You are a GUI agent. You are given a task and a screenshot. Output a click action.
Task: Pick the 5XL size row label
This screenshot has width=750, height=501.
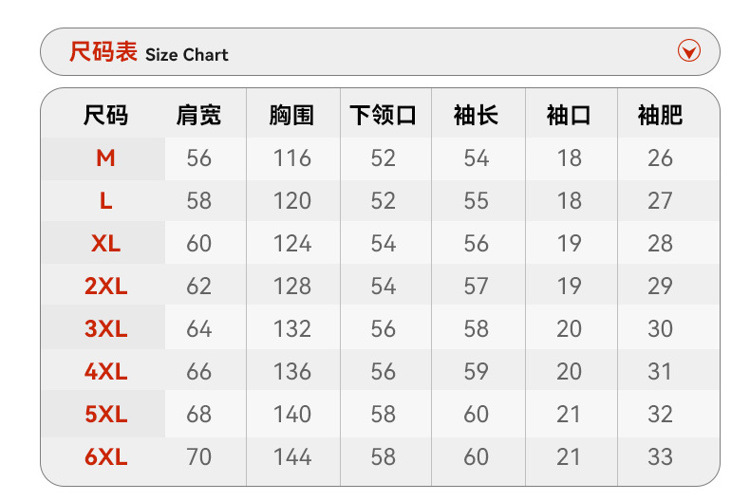[x=105, y=414]
